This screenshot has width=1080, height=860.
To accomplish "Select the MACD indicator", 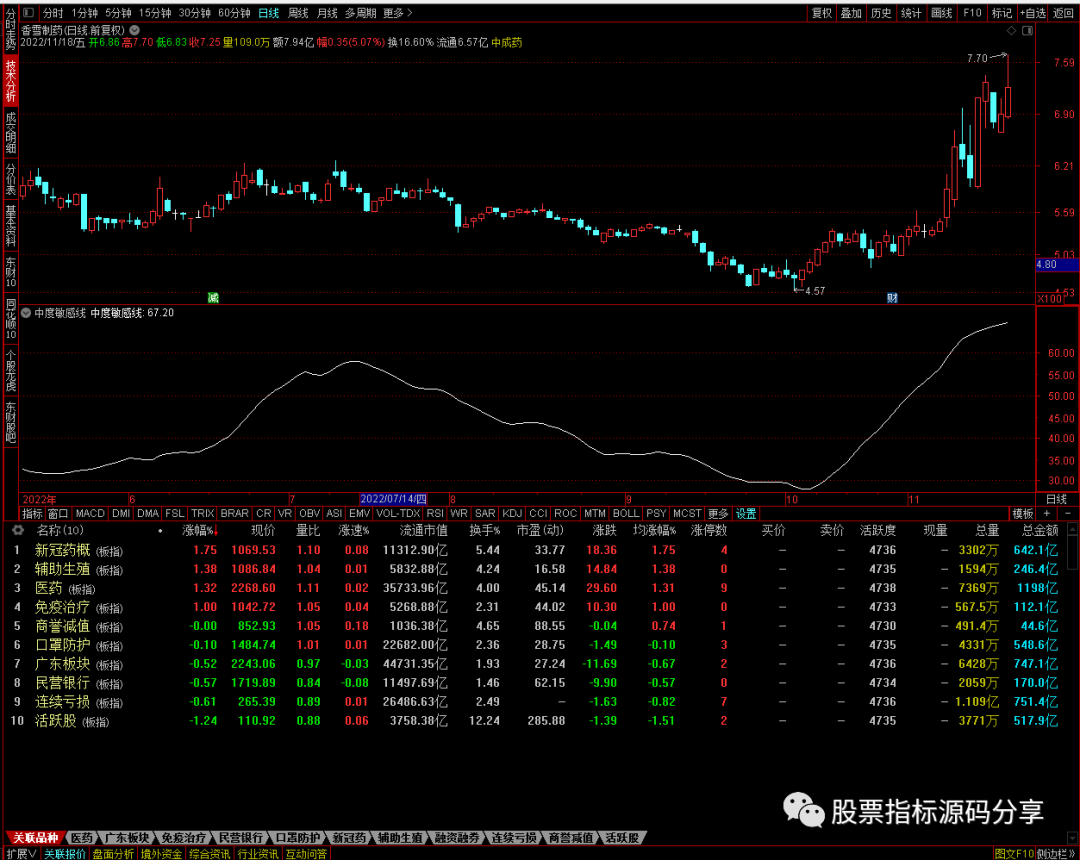I will pyautogui.click(x=90, y=514).
